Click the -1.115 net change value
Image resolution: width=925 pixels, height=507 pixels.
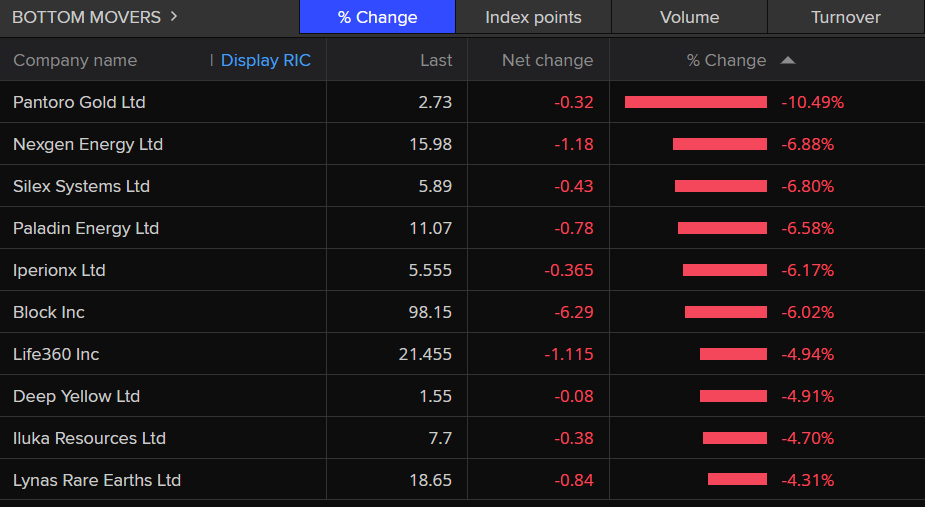click(569, 354)
